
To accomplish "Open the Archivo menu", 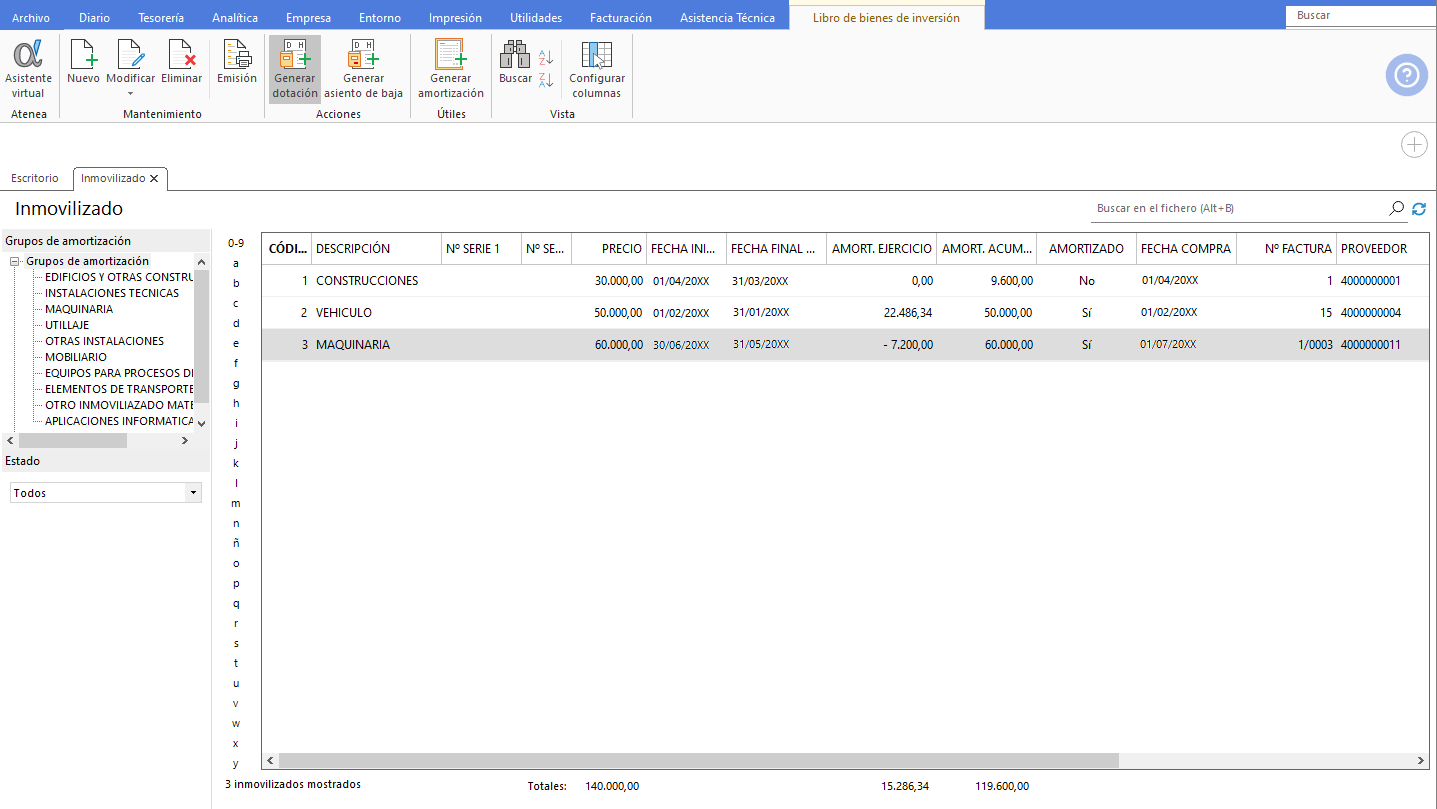I will point(30,18).
